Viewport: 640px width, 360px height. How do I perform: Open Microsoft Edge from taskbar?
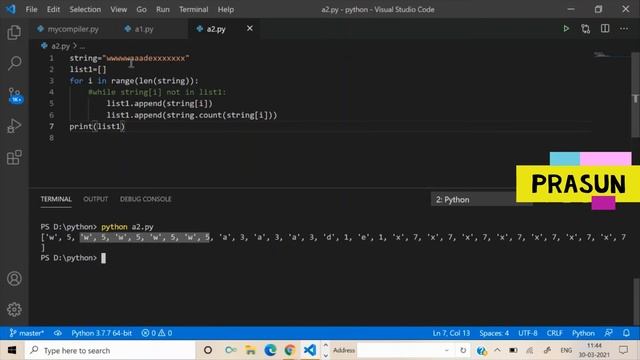(x=270, y=350)
